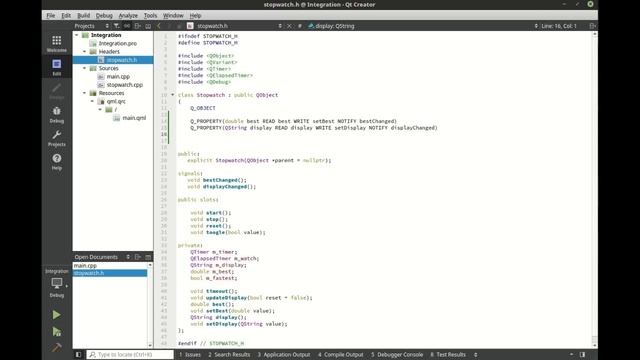The image size is (640, 360).
Task: Select Integration.pro in project tree
Action: [118, 43]
